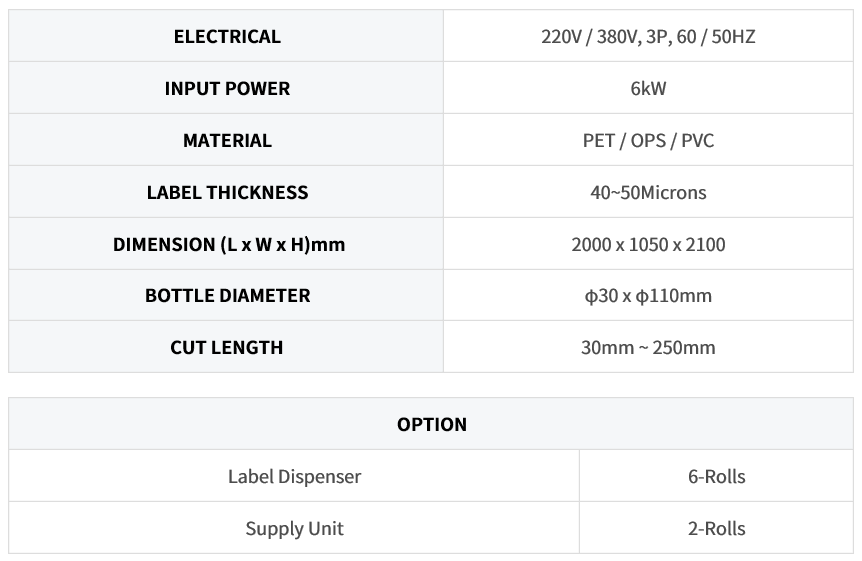
Task: Select the PET / OPS / PVC text
Action: [x=648, y=140]
